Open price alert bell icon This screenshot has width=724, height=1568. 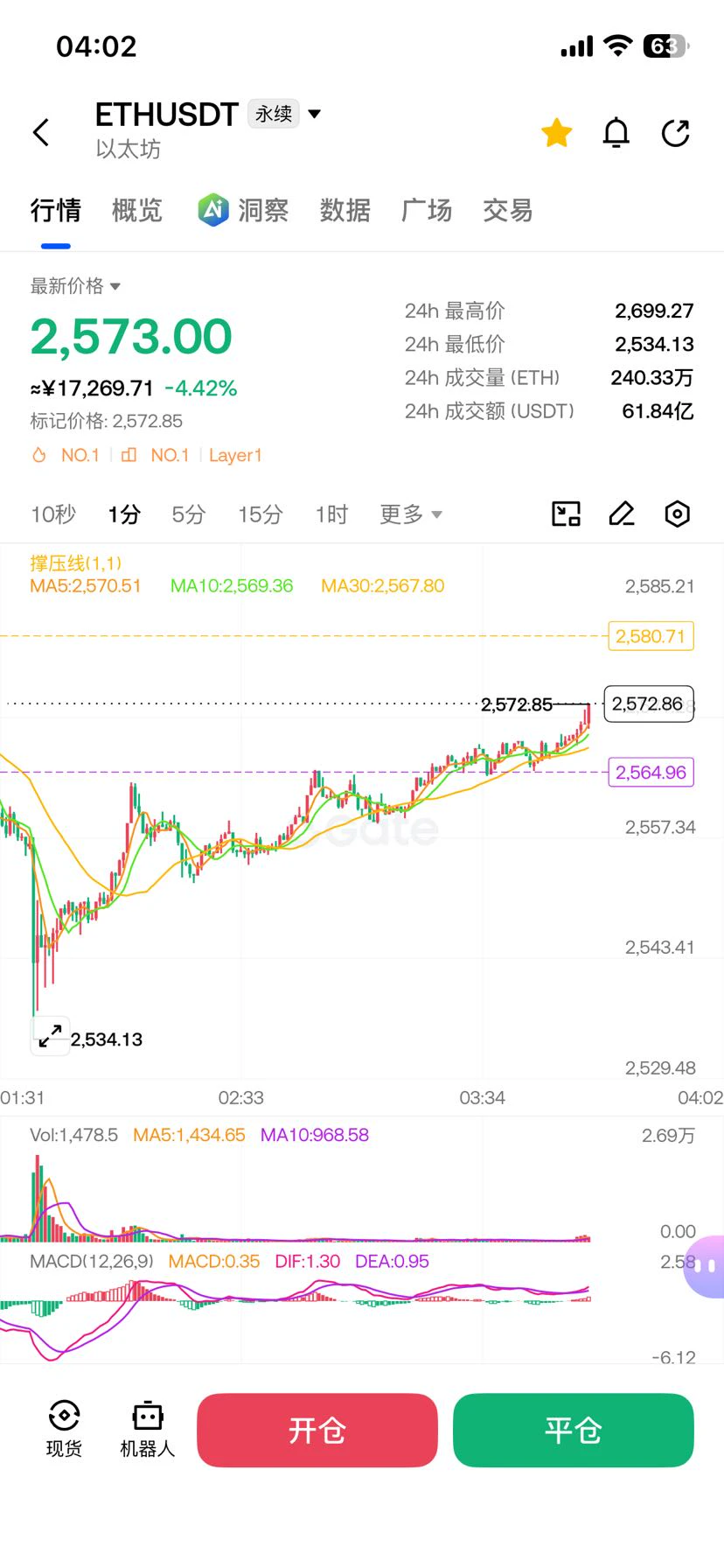point(616,133)
